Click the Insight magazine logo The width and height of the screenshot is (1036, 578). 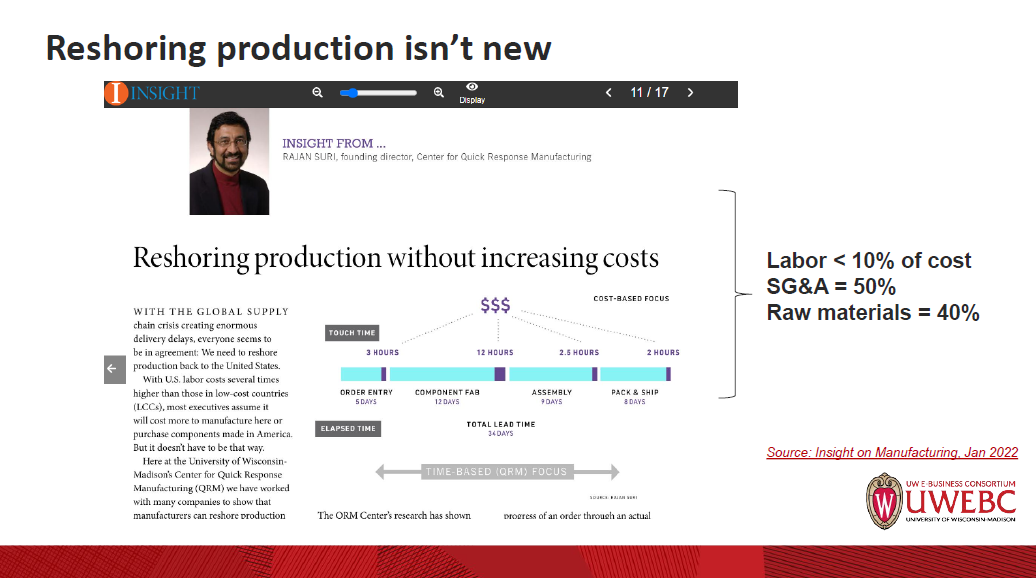coord(152,93)
